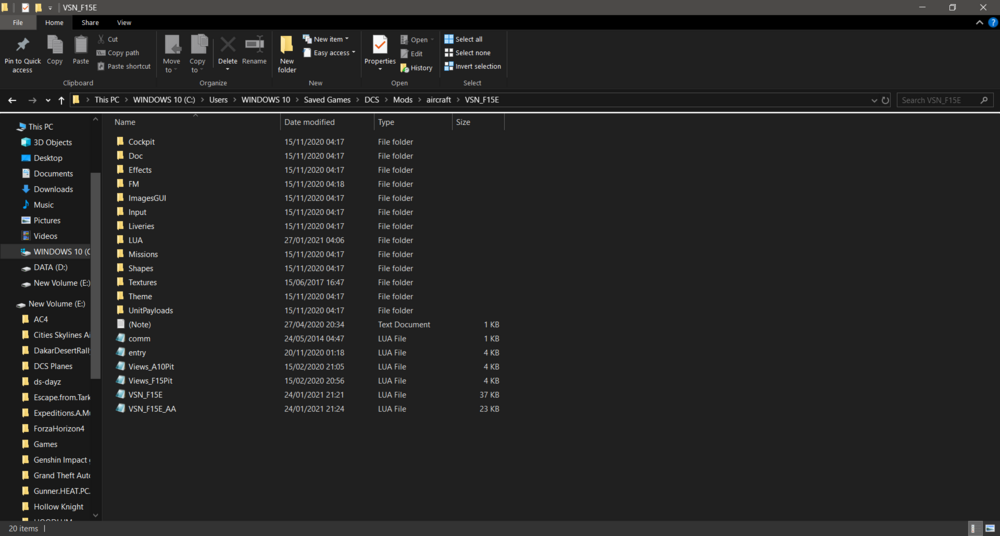Click Invert selection

(x=473, y=66)
